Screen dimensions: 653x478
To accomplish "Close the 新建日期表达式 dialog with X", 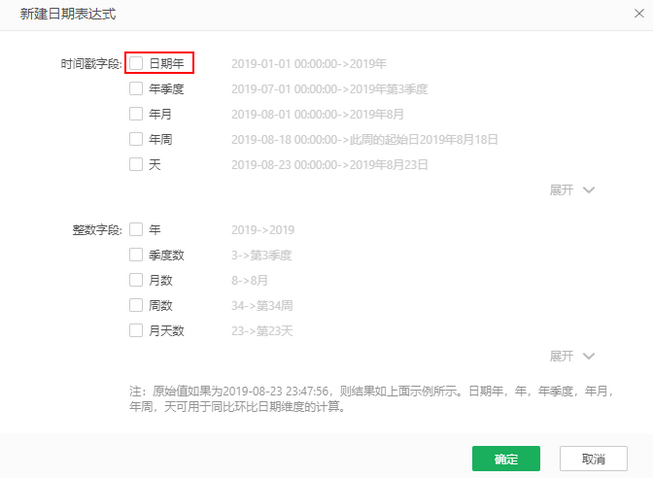I will tap(639, 13).
